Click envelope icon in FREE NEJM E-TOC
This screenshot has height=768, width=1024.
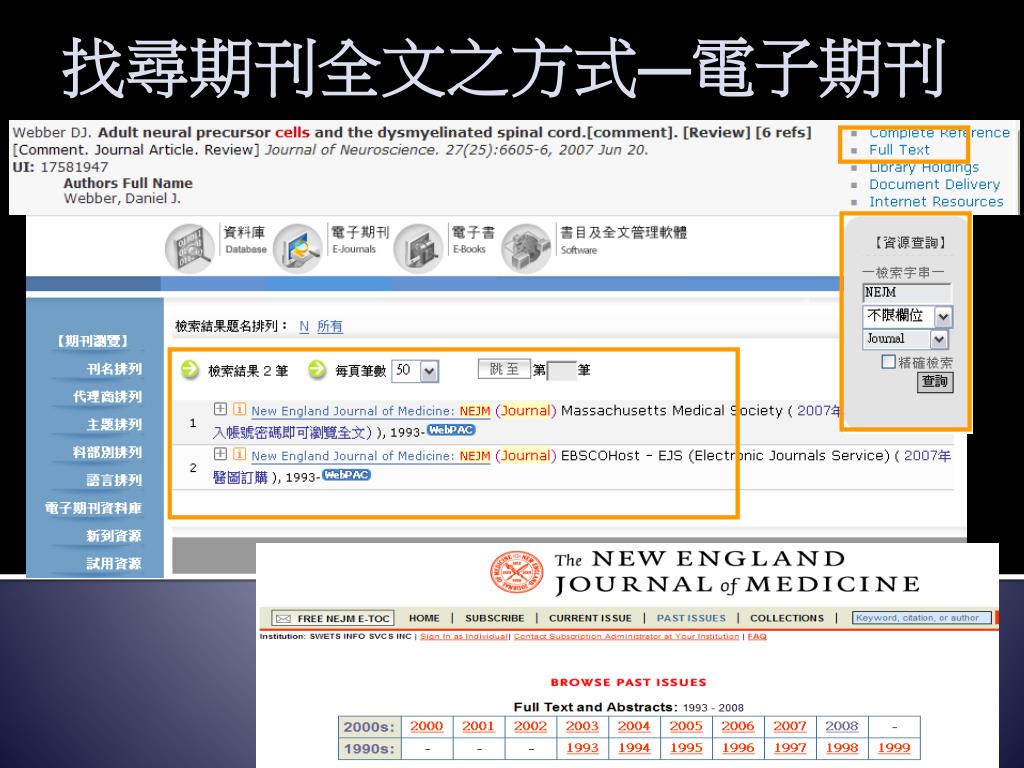[282, 618]
